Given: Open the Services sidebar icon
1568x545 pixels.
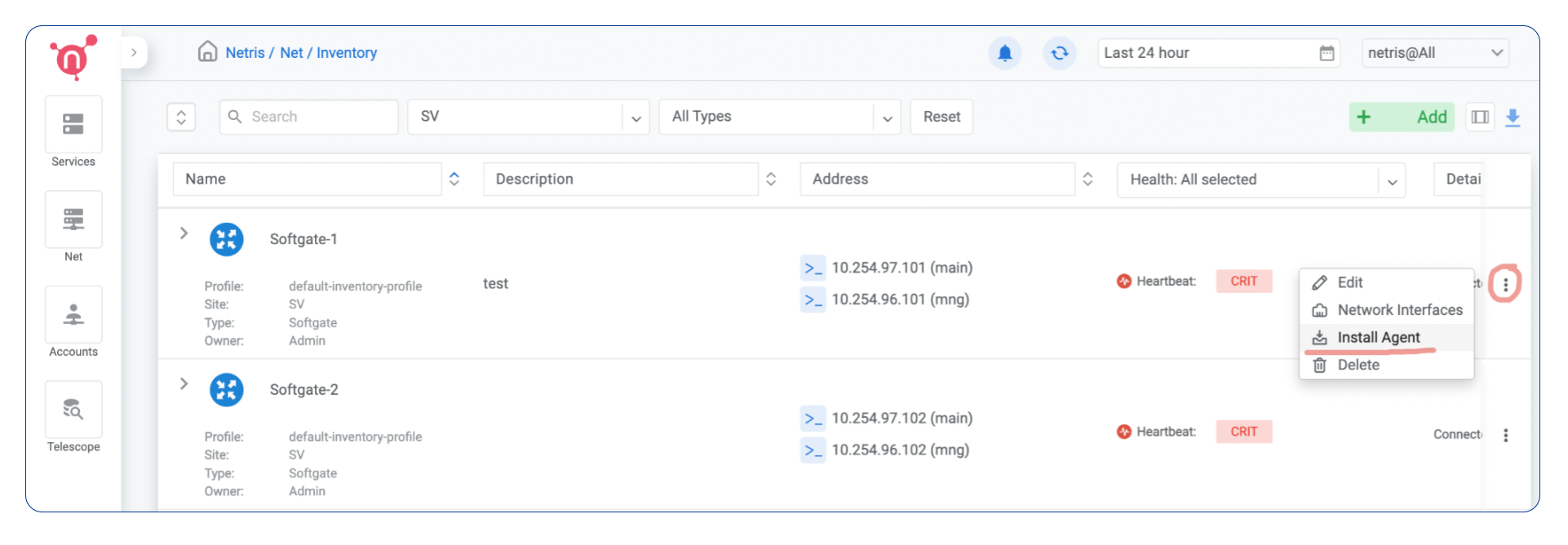Looking at the screenshot, I should click(73, 125).
